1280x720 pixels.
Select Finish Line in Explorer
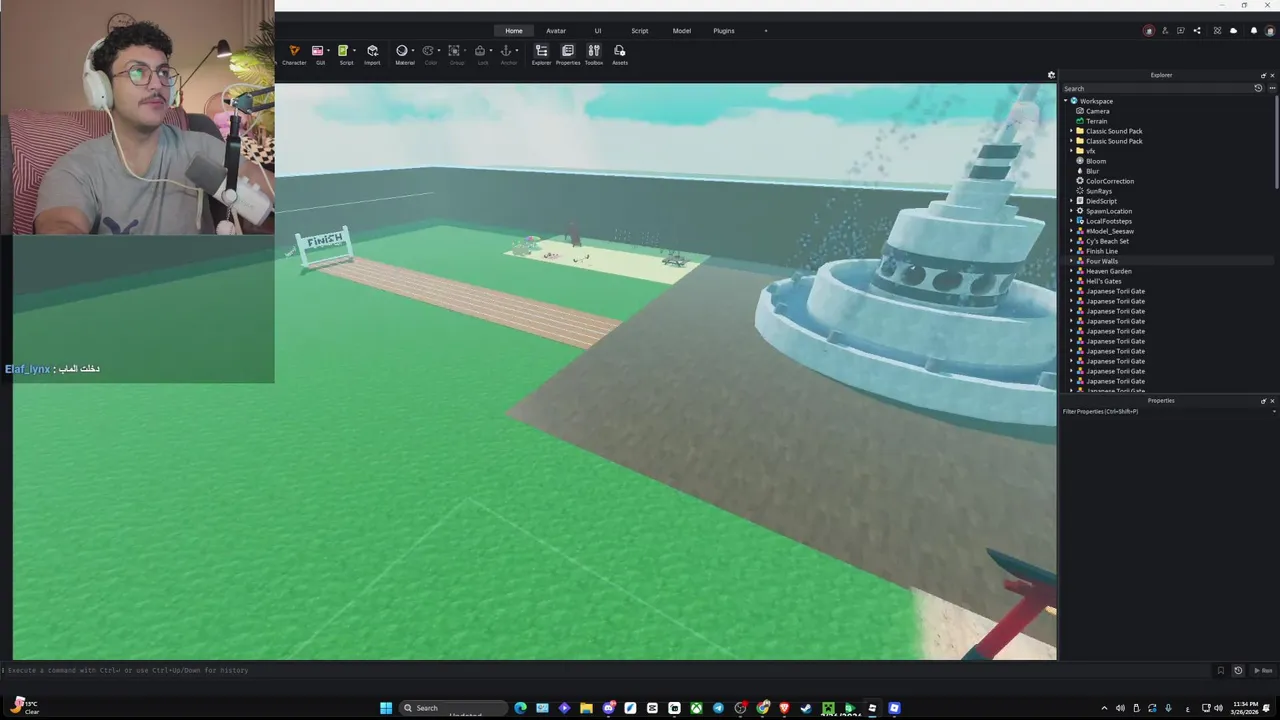(1102, 251)
